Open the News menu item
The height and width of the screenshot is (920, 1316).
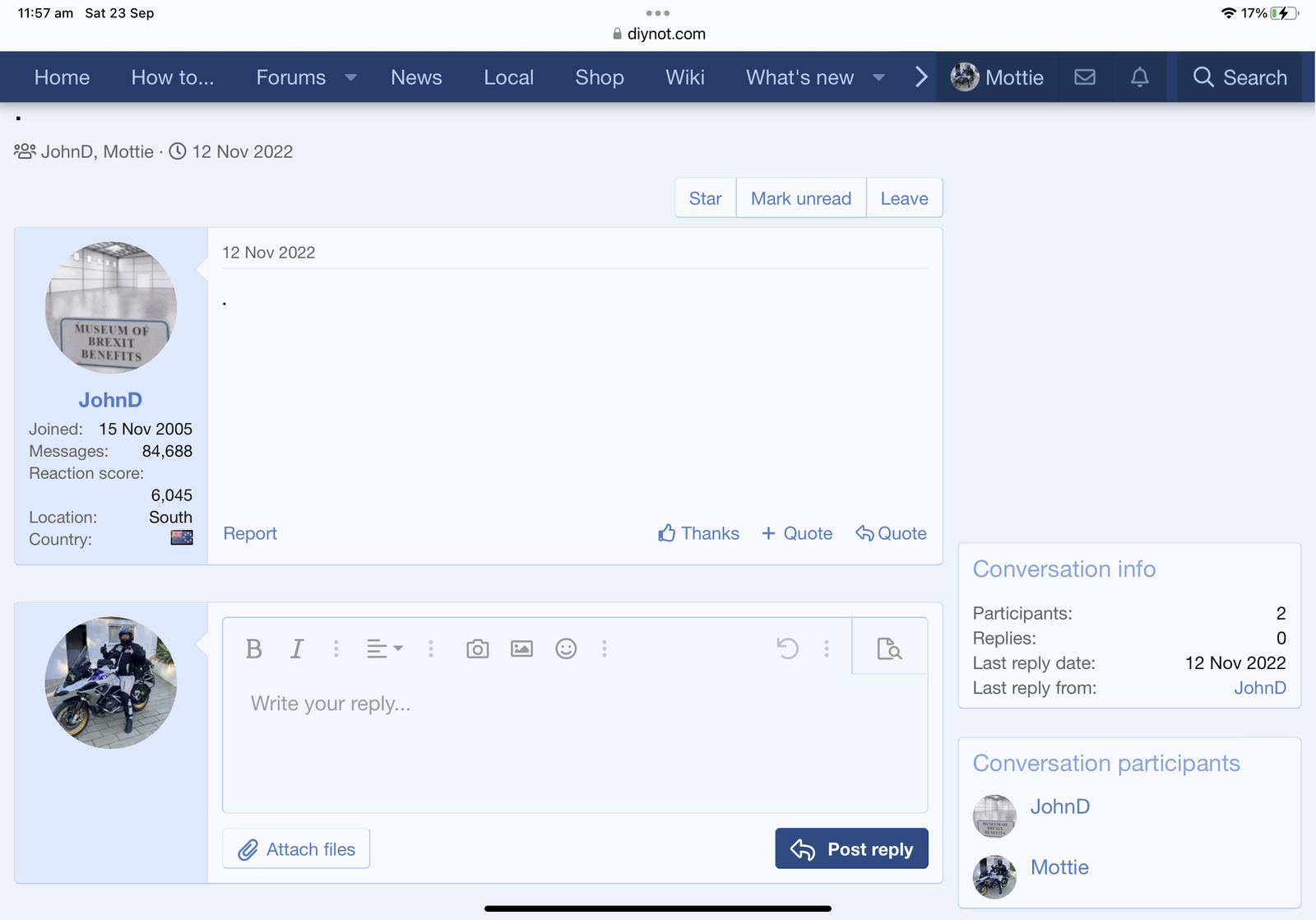pos(416,77)
